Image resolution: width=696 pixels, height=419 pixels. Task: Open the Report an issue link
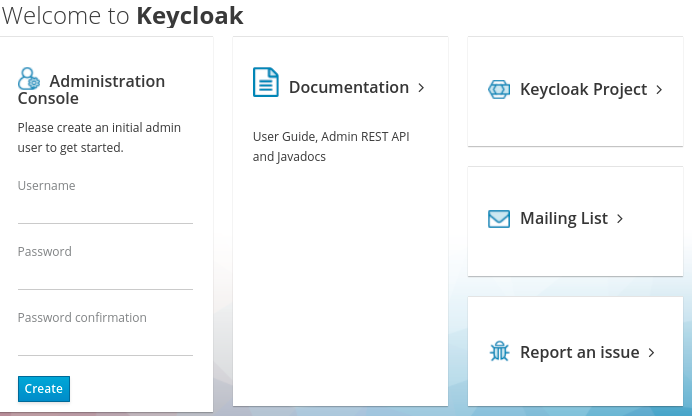[x=579, y=353]
